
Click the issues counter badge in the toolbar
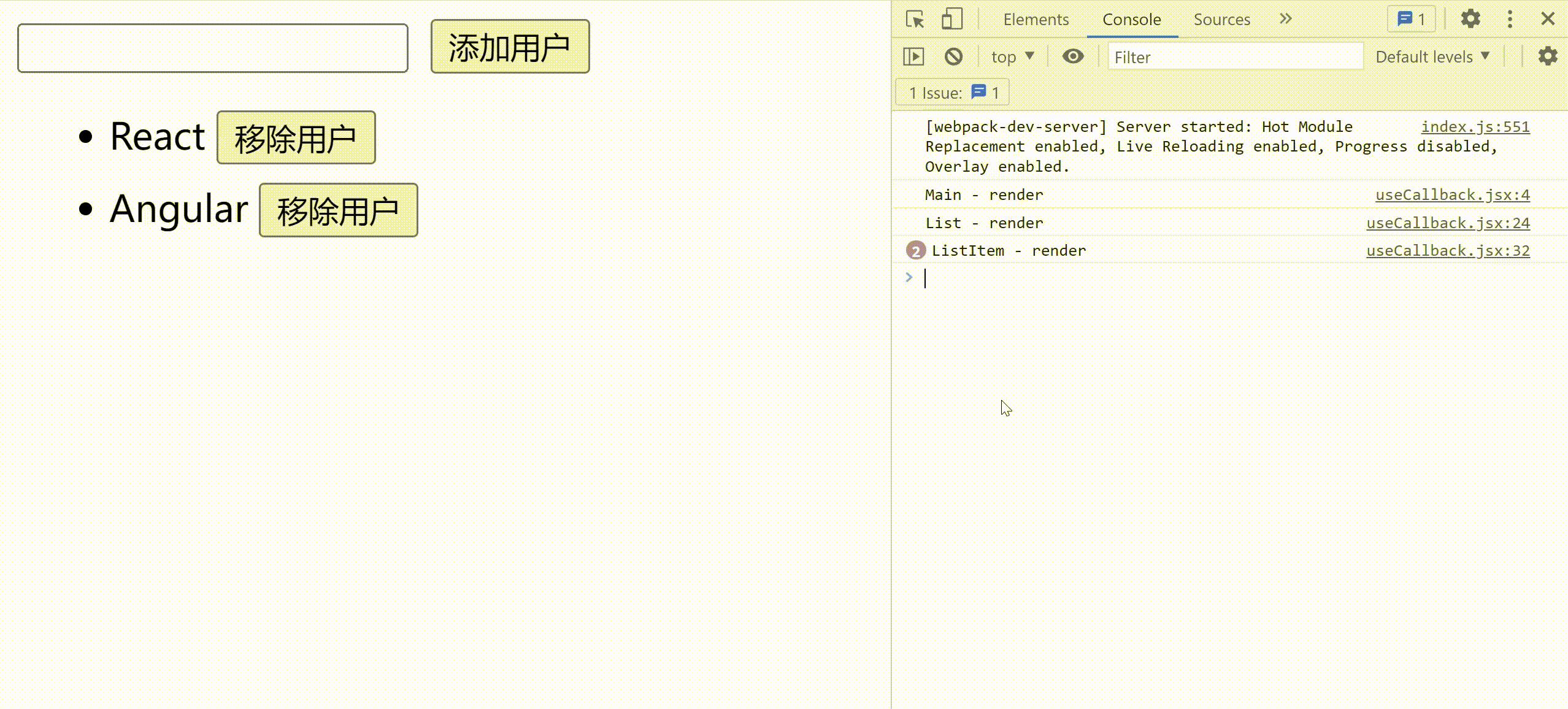[1411, 20]
